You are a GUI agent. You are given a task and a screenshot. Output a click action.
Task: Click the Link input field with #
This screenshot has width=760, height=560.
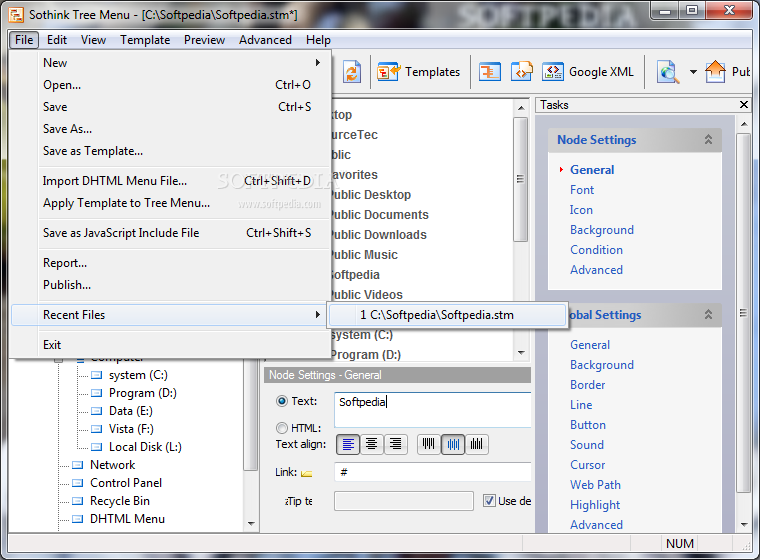[432, 472]
